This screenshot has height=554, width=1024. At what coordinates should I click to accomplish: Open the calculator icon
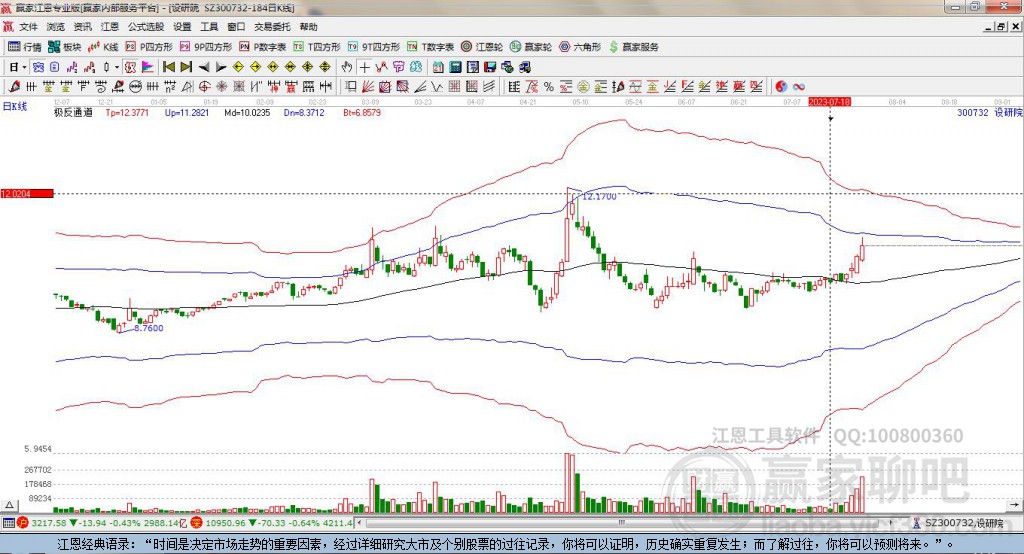(x=455, y=67)
